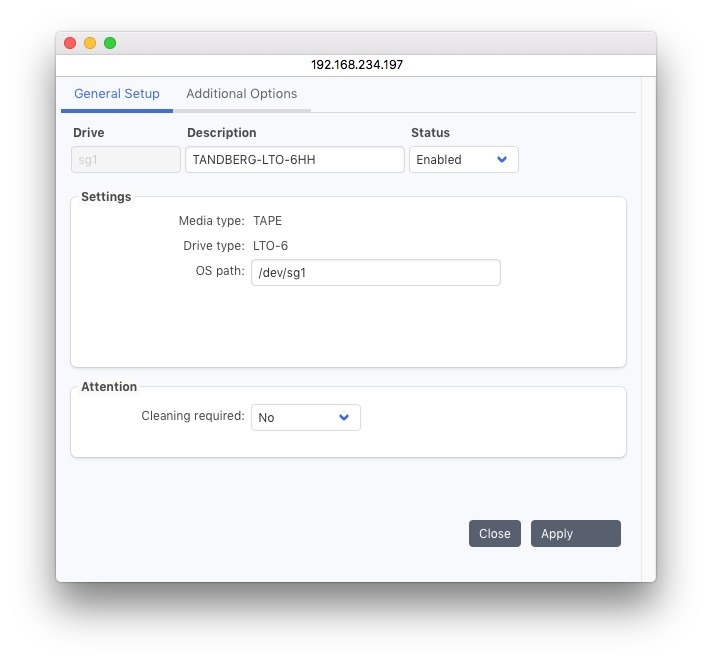Screen dimensions: 712x662
Task: Minimize the window with the yellow button
Action: 90,43
